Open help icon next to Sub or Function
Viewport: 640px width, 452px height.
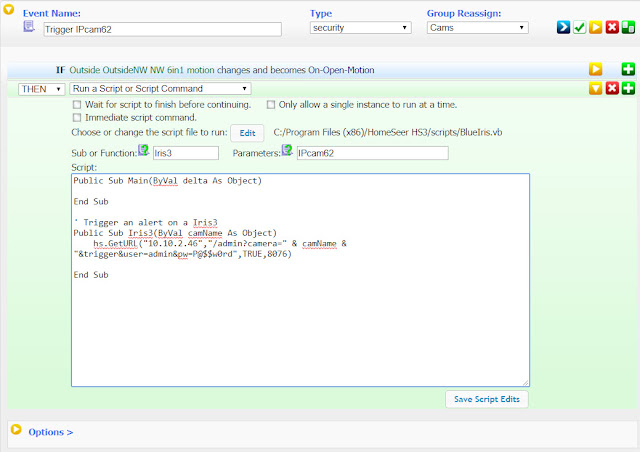143,150
